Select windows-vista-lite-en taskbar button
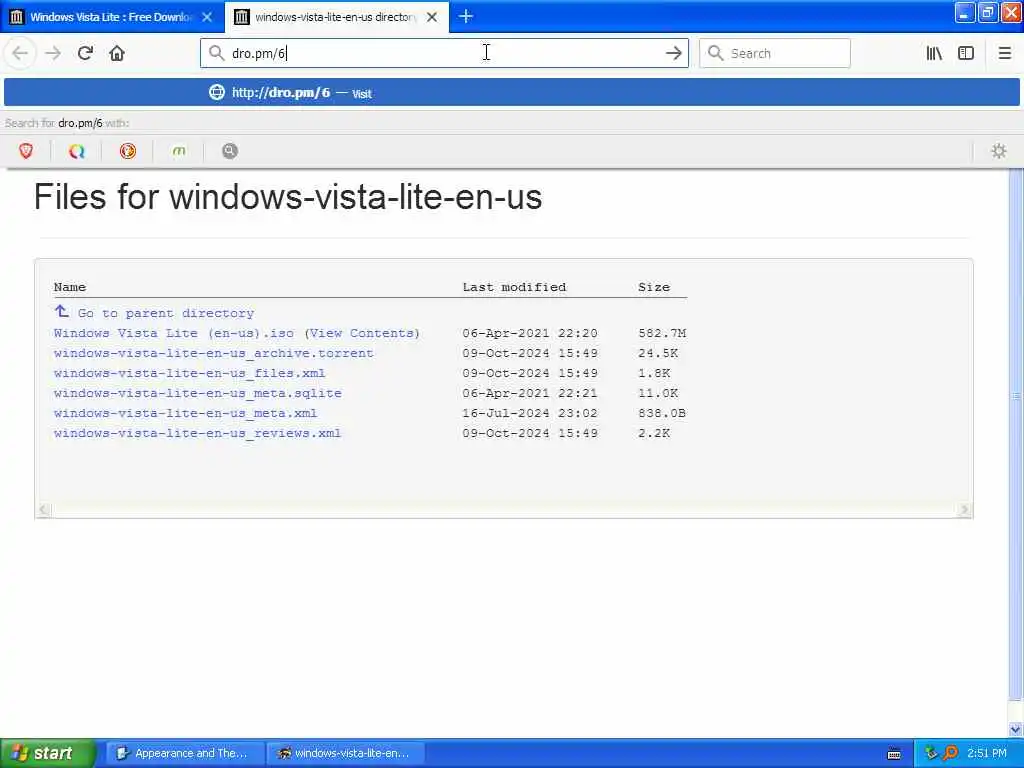This screenshot has height=768, width=1024. 345,753
